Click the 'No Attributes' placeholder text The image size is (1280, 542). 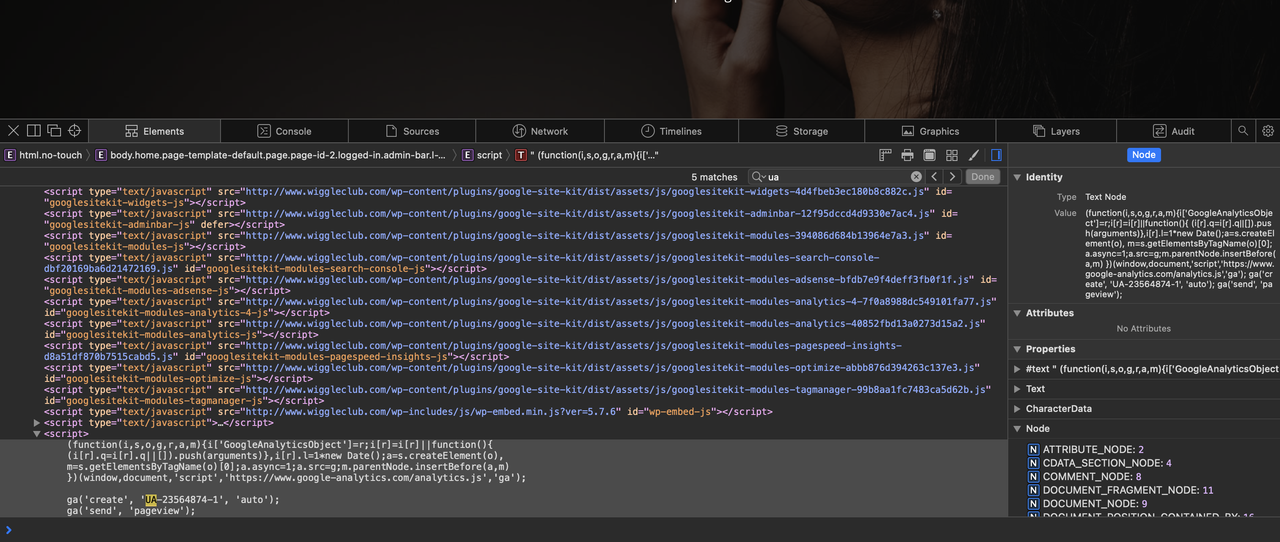tap(1143, 329)
